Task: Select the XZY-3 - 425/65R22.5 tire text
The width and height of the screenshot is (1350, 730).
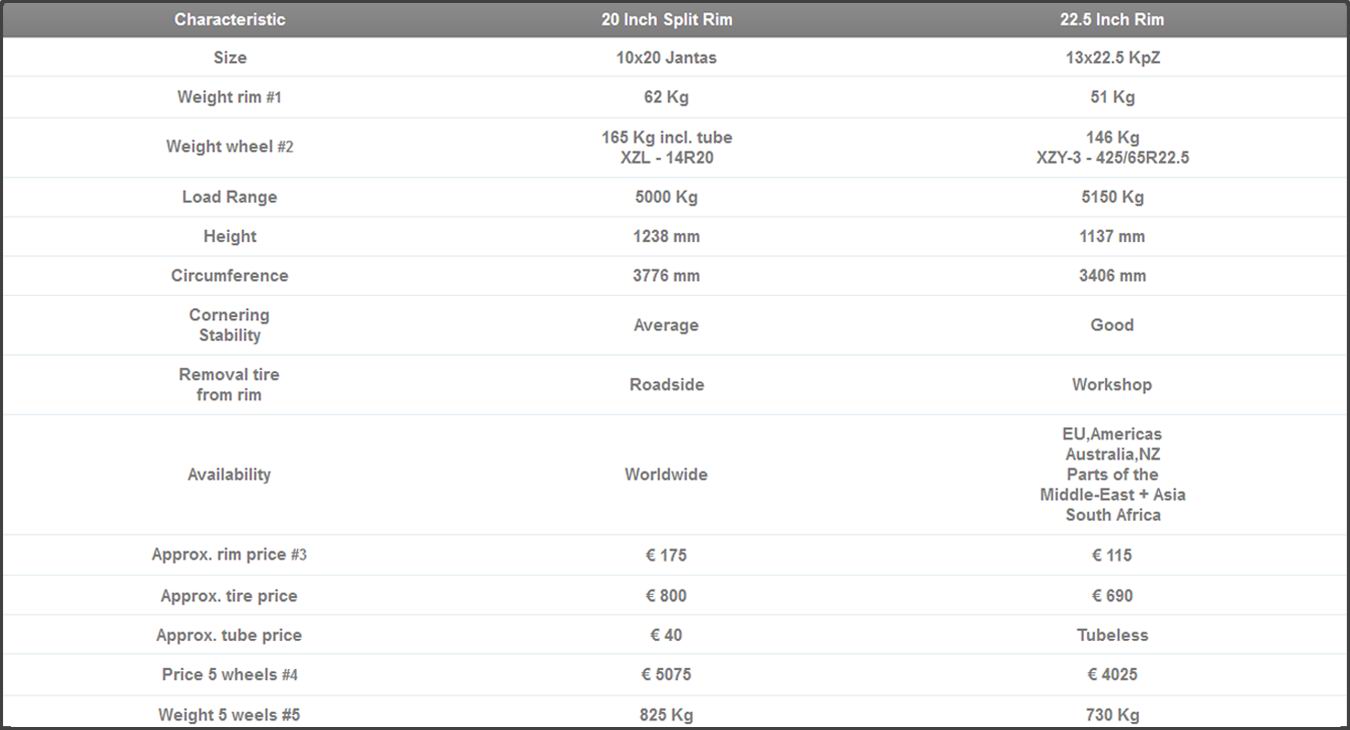Action: [x=1112, y=158]
